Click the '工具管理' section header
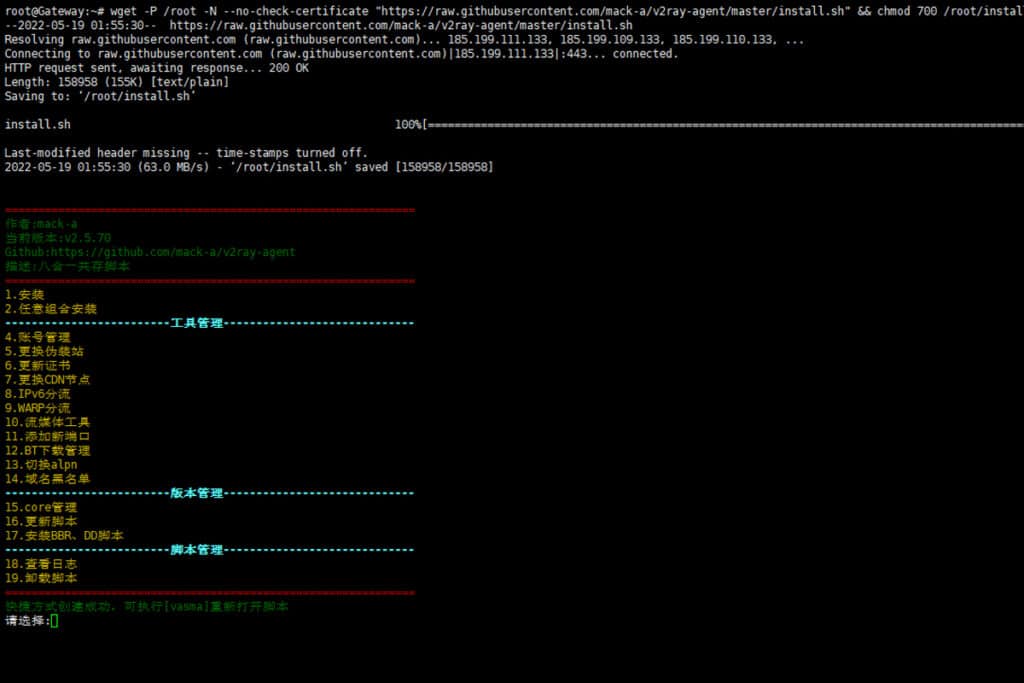 pyautogui.click(x=197, y=323)
